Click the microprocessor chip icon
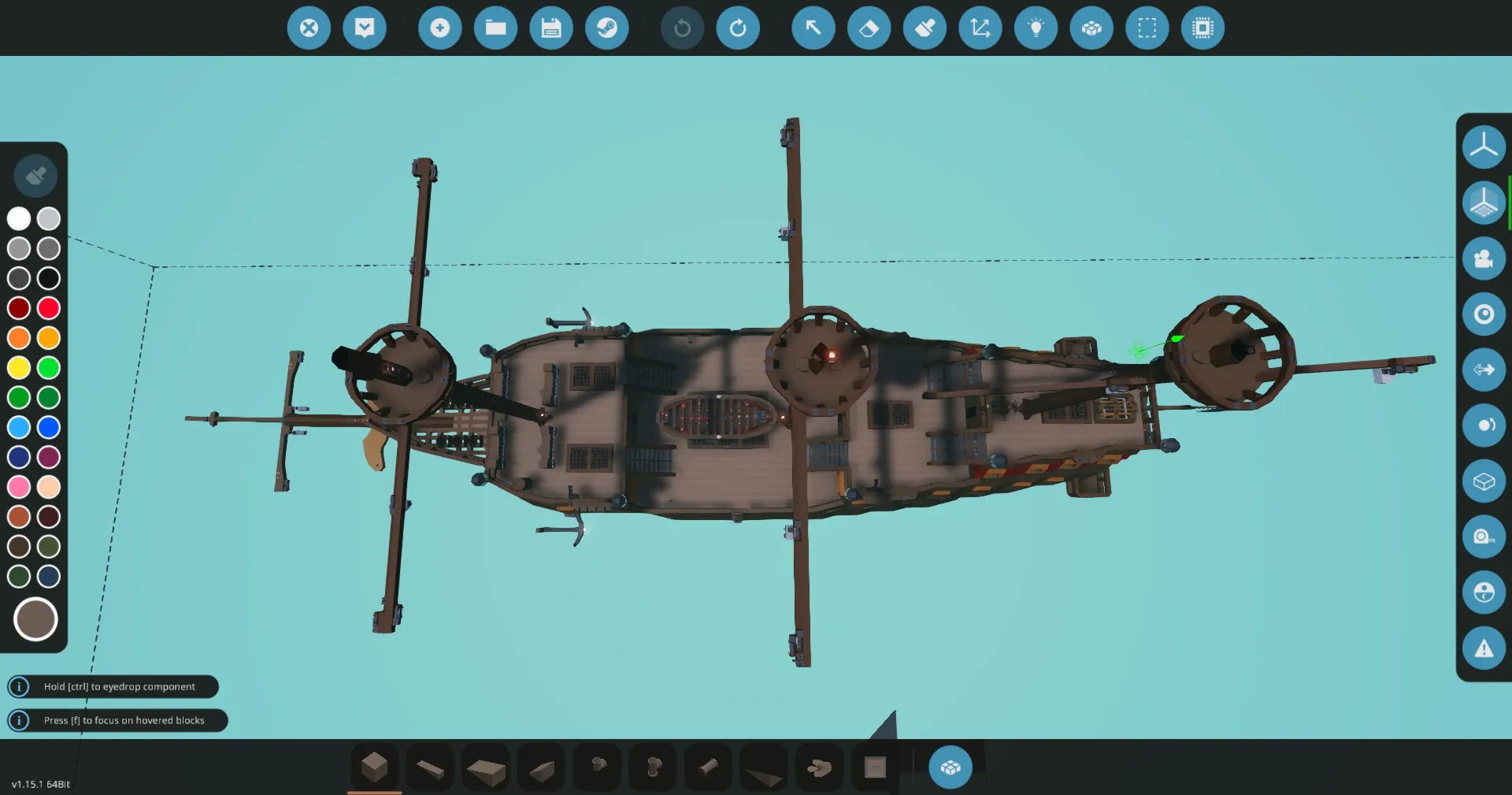1512x795 pixels. (1203, 28)
